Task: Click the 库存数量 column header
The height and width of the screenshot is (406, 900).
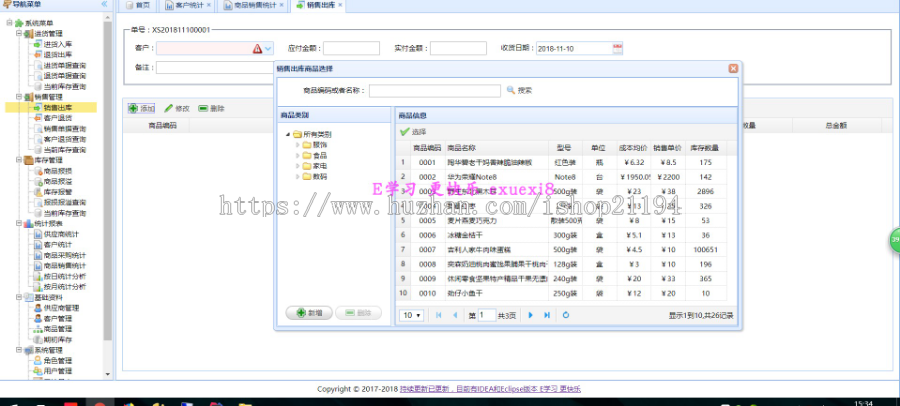Action: click(x=705, y=148)
